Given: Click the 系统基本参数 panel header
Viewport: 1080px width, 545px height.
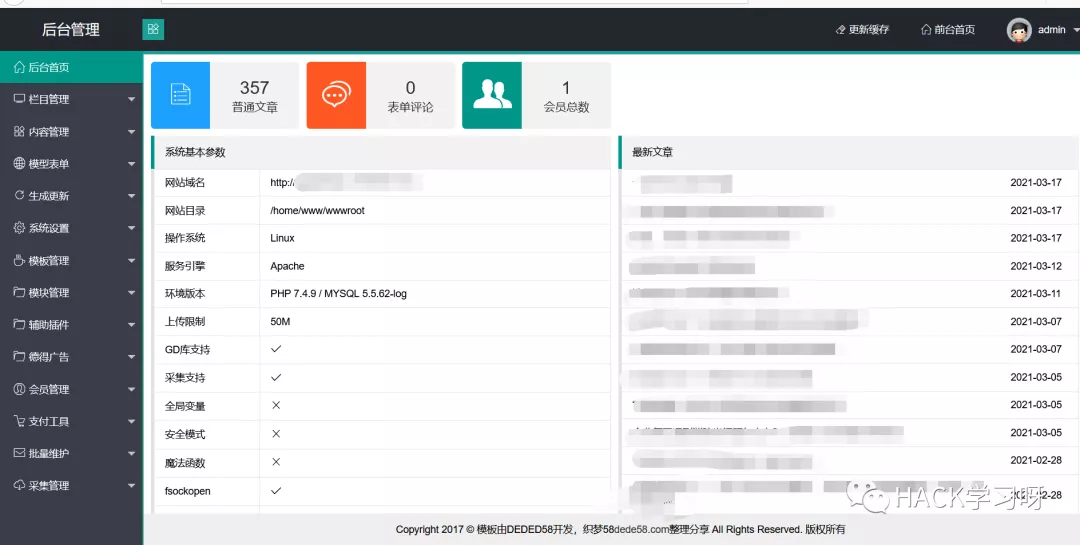Looking at the screenshot, I should click(381, 152).
